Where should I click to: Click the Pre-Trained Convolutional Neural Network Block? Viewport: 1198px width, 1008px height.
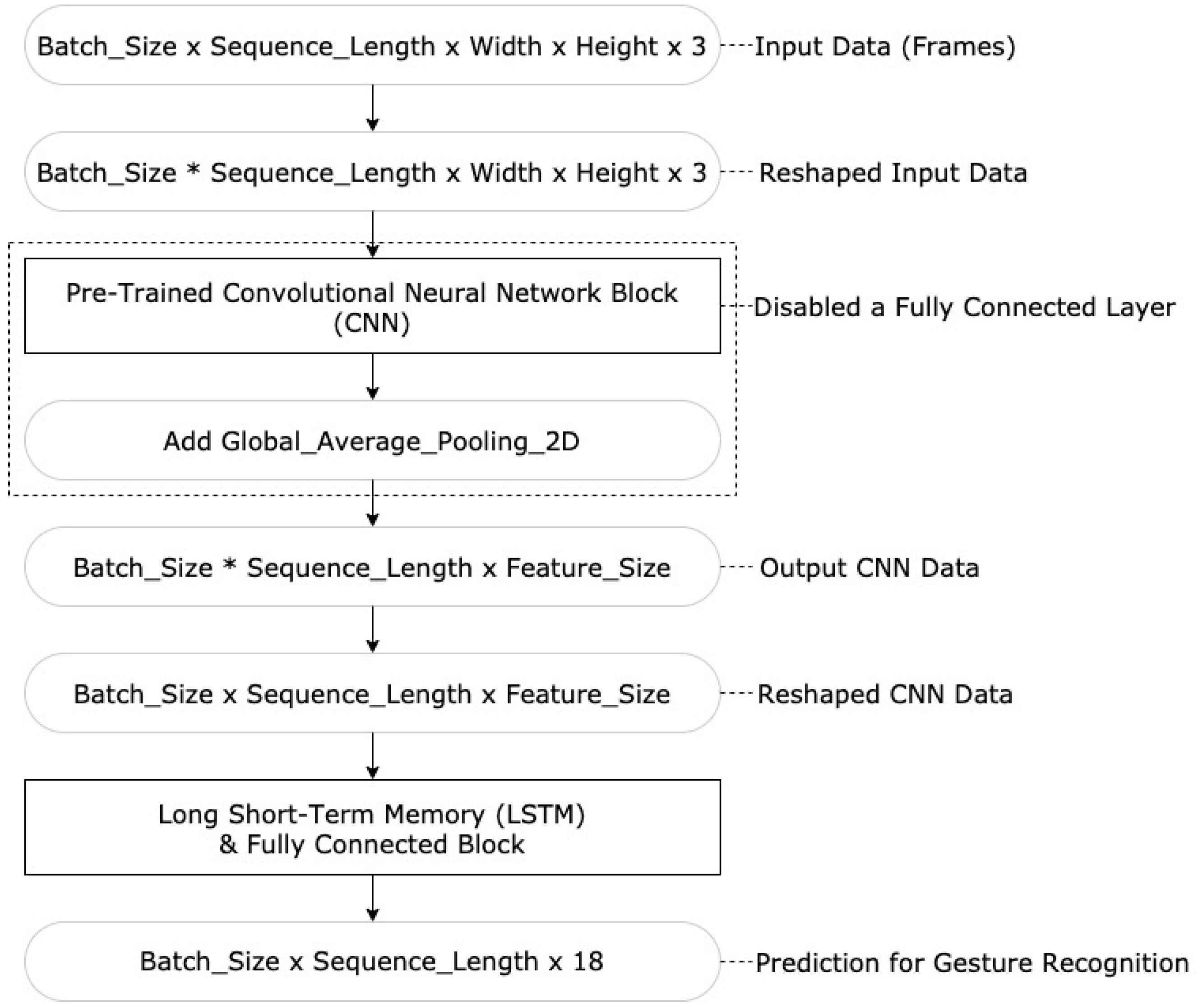tap(372, 306)
